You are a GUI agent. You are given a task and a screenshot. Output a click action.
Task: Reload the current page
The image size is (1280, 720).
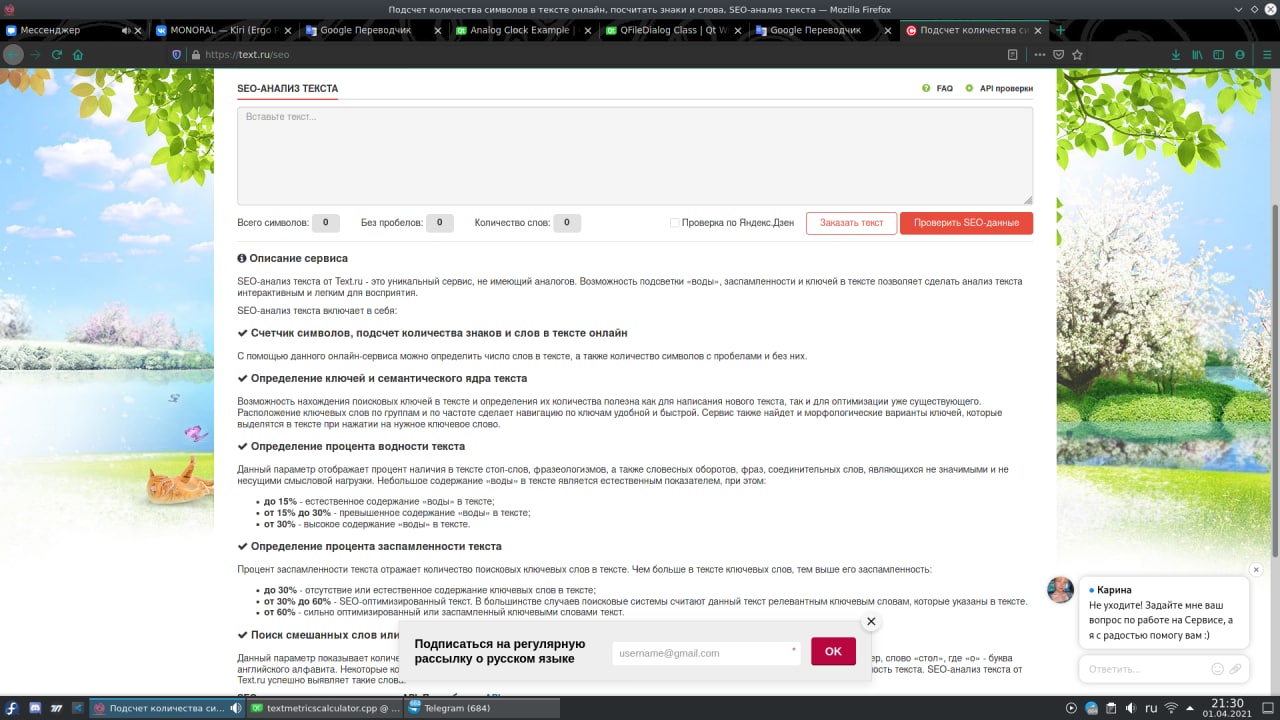[57, 54]
